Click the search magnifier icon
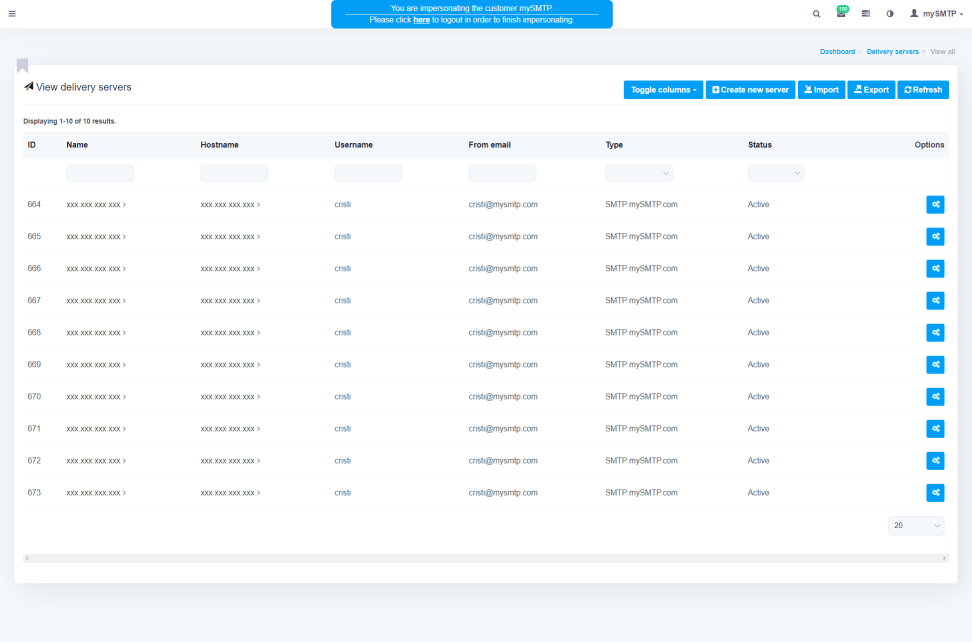The image size is (972, 642). pos(816,14)
